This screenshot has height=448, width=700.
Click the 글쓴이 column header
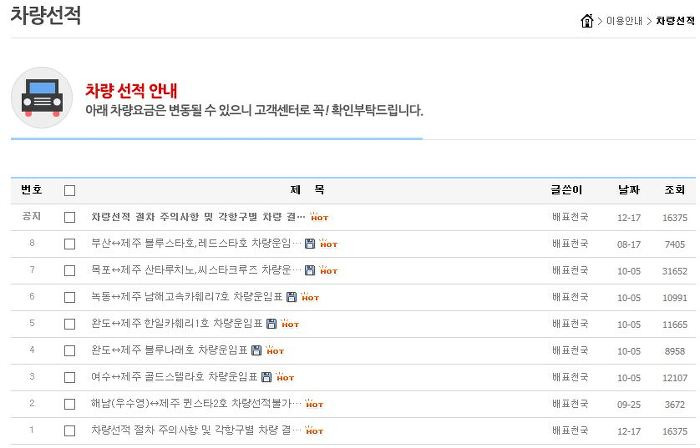point(567,190)
